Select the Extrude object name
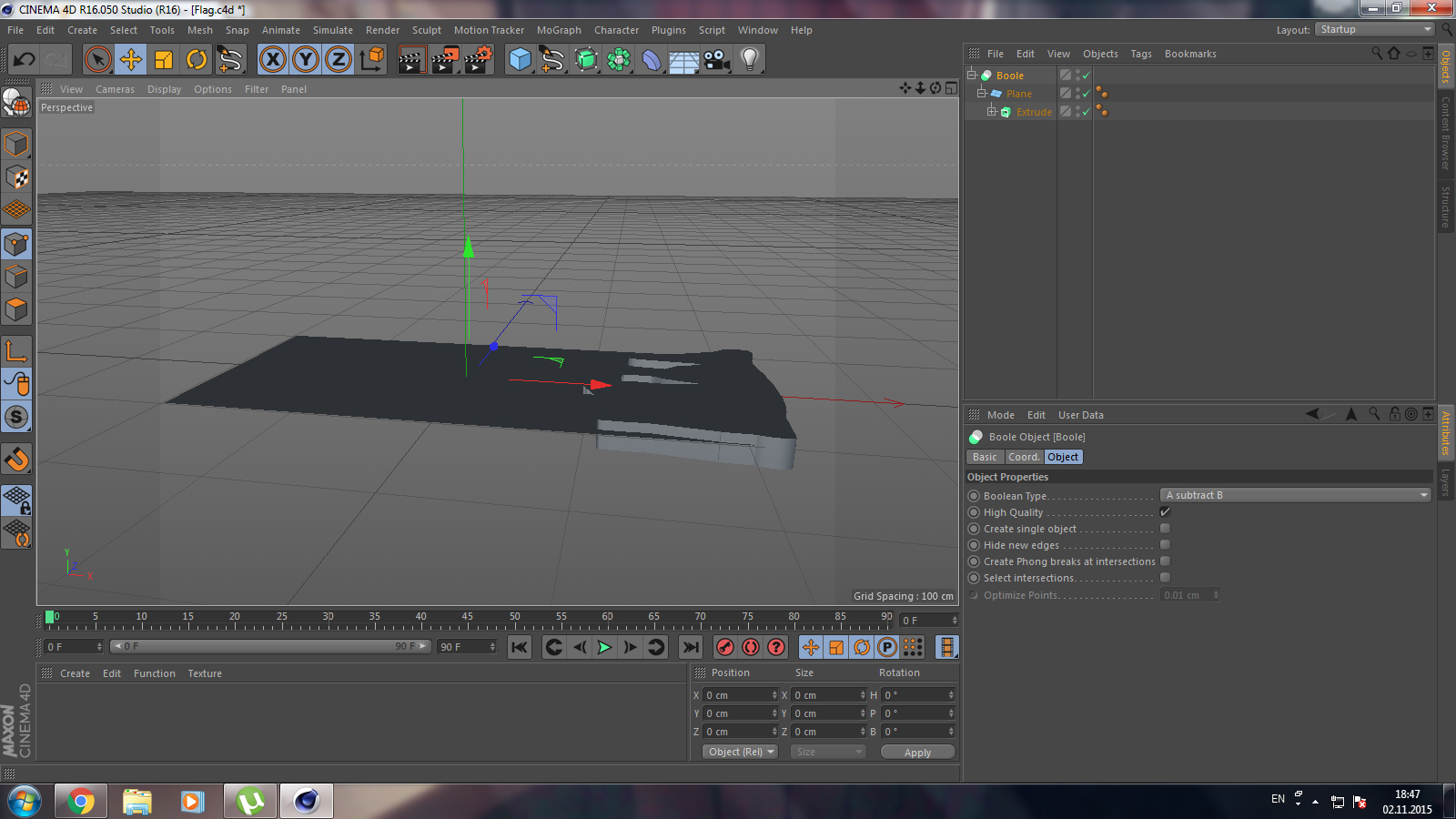Screen dimensions: 1456x819 click(1034, 112)
